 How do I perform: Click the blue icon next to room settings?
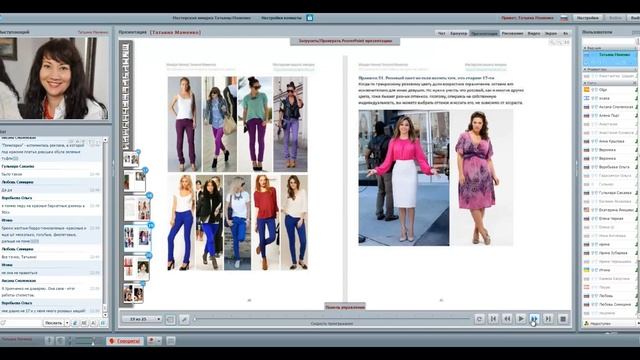pyautogui.click(x=310, y=18)
